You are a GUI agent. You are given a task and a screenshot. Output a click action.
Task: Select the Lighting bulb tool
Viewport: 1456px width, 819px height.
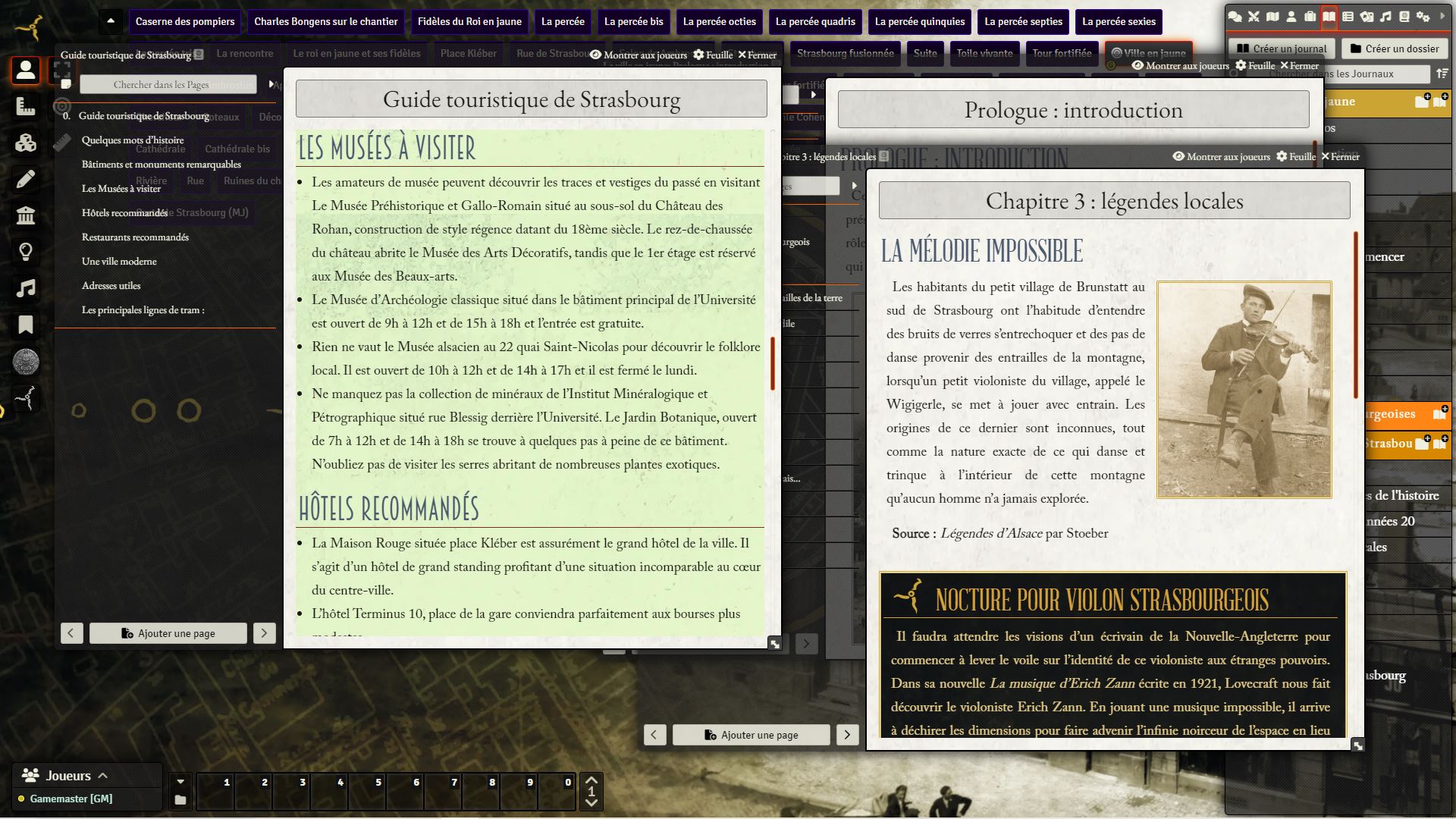pos(26,252)
